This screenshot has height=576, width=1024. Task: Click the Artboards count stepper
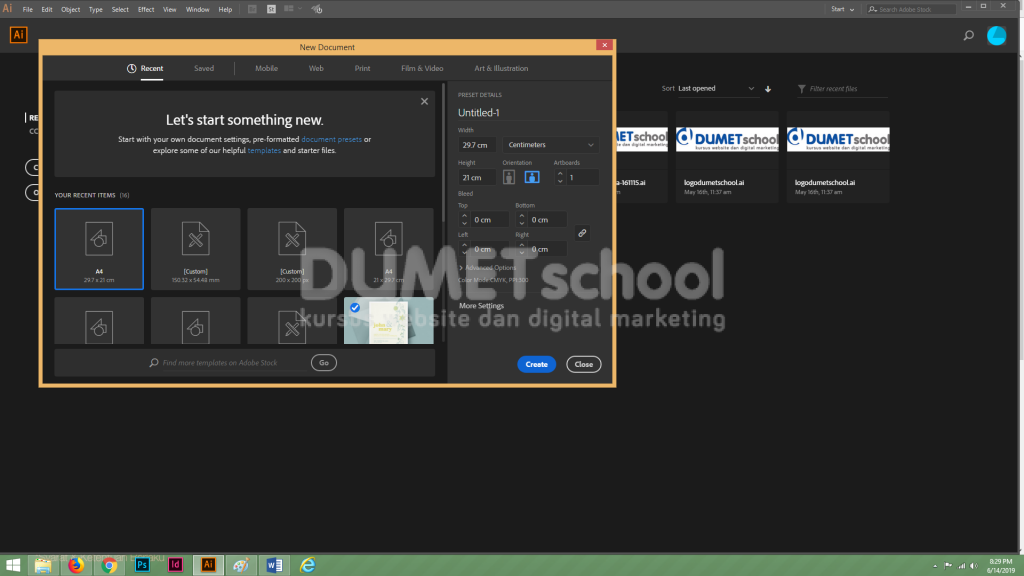pyautogui.click(x=560, y=177)
